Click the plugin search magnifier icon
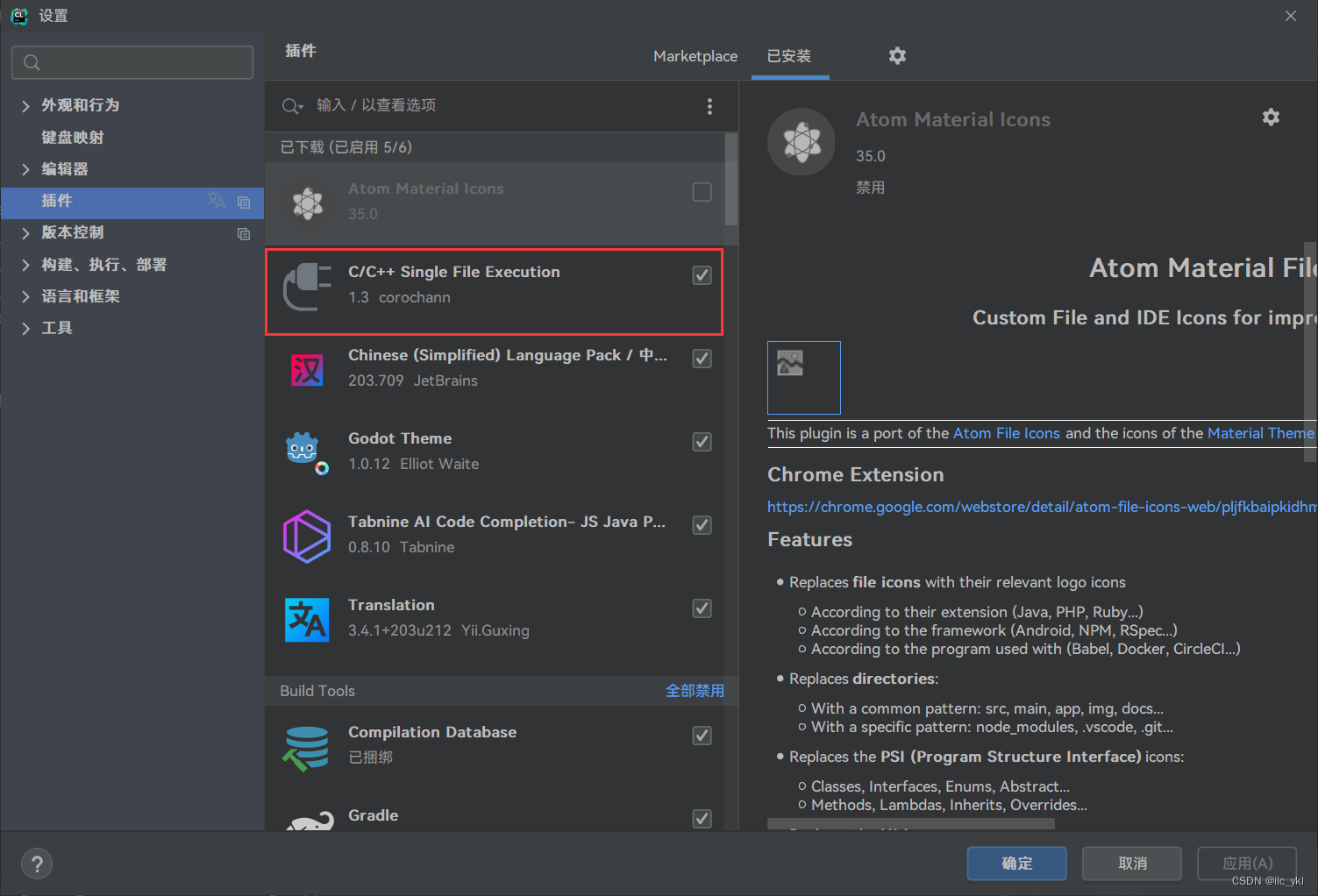The height and width of the screenshot is (896, 1318). click(292, 106)
